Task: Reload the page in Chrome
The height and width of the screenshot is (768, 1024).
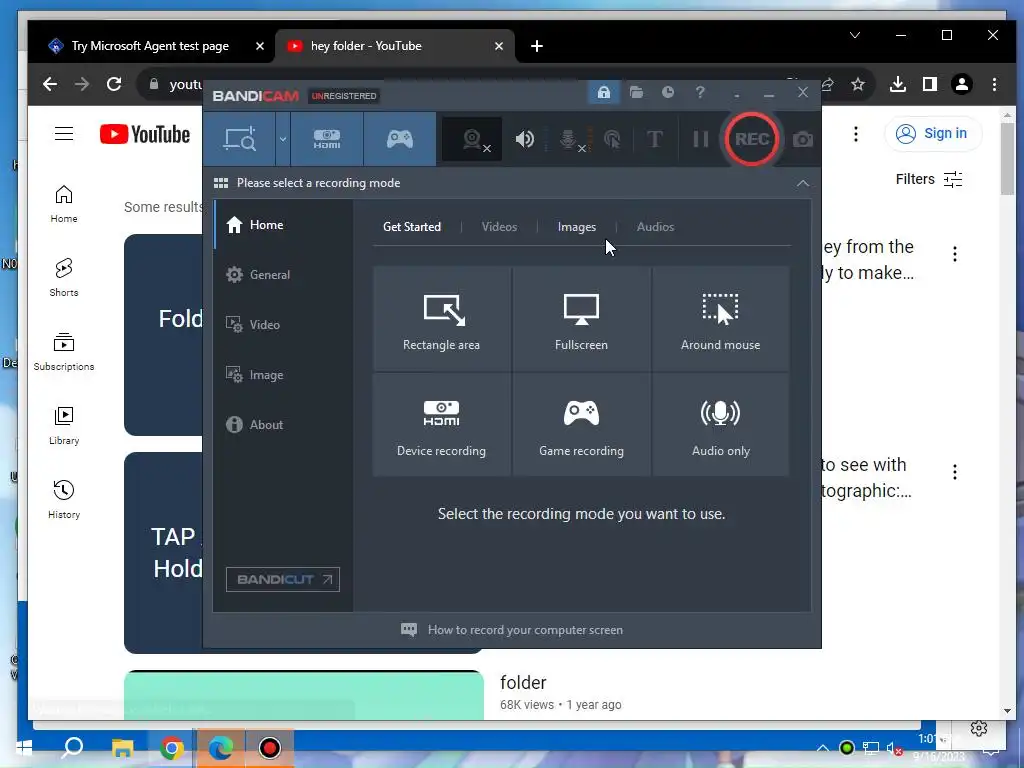Action: click(x=114, y=84)
